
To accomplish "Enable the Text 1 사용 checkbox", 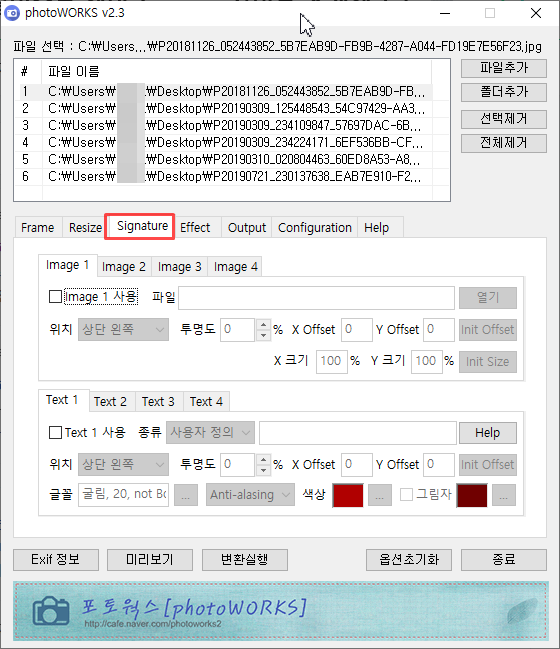I will pyautogui.click(x=55, y=433).
